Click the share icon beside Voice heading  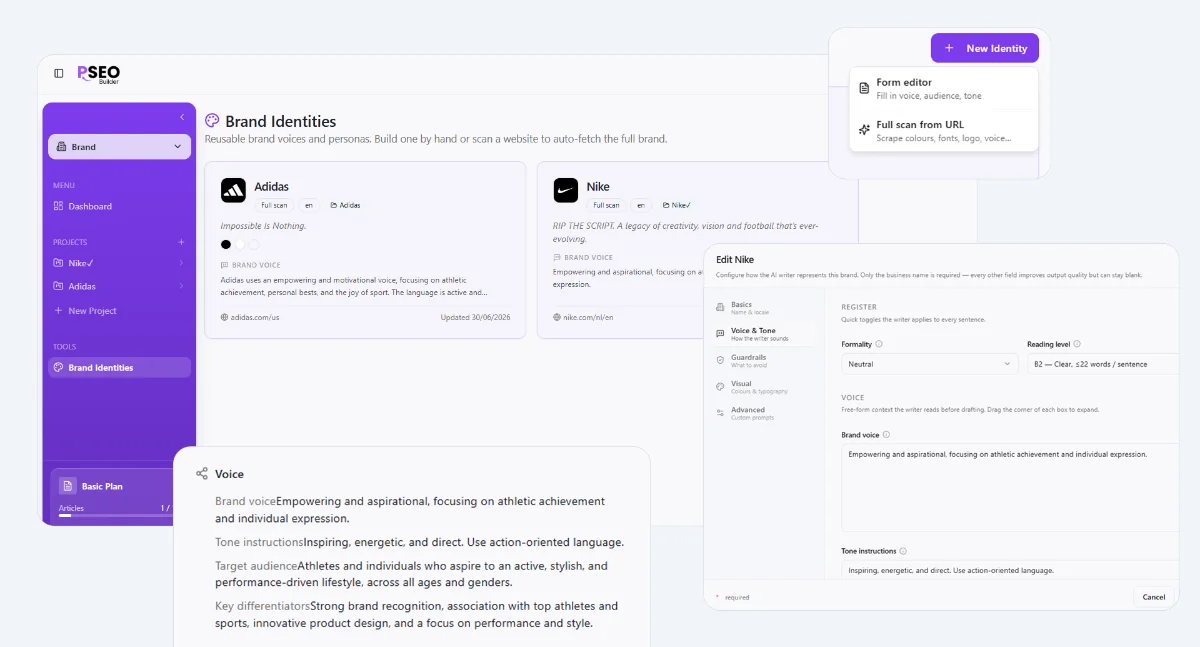[202, 474]
